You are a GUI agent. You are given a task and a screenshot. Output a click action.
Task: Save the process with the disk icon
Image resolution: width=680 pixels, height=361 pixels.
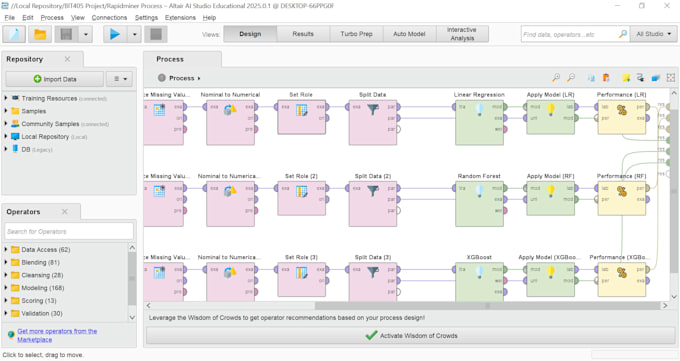[66, 34]
